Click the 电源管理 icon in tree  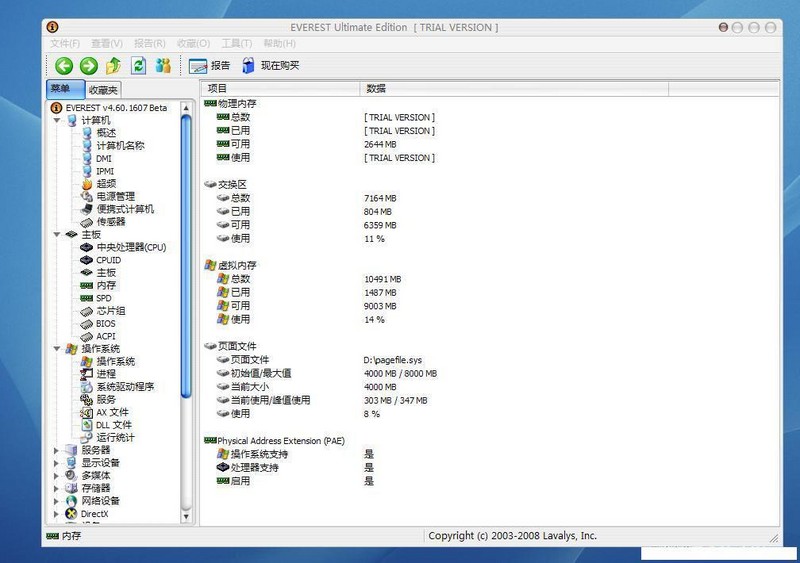[87, 197]
